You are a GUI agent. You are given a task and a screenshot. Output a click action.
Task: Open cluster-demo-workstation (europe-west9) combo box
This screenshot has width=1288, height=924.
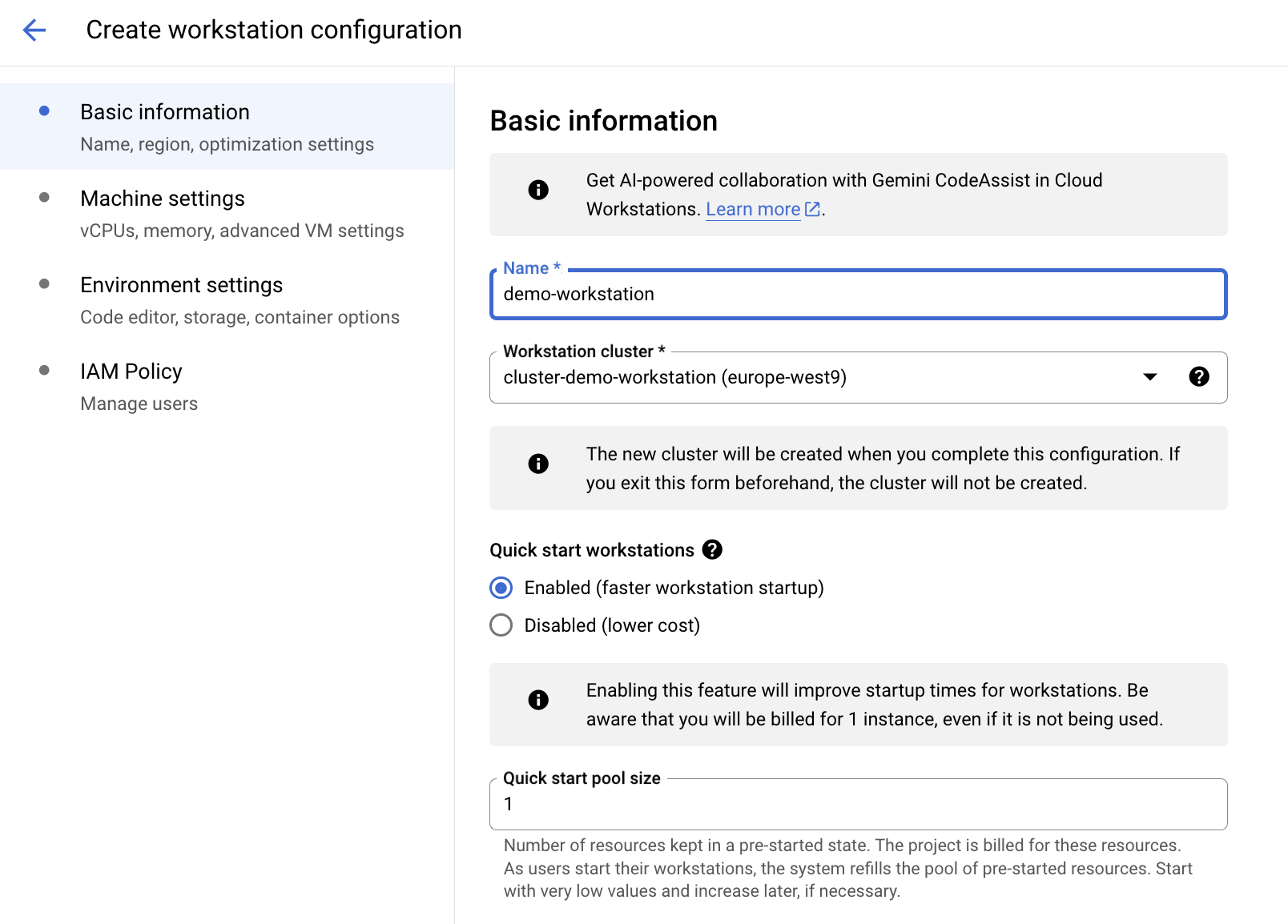801,377
